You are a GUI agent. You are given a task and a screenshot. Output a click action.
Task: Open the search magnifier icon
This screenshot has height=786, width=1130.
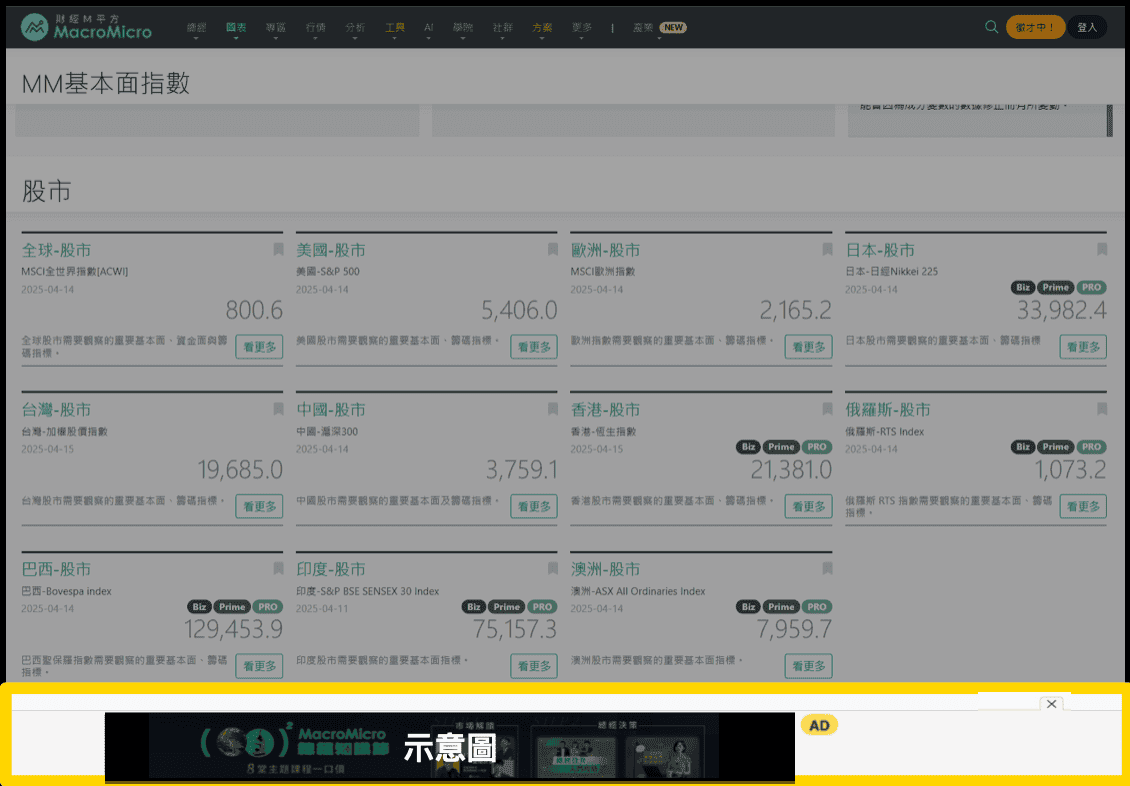coord(992,27)
